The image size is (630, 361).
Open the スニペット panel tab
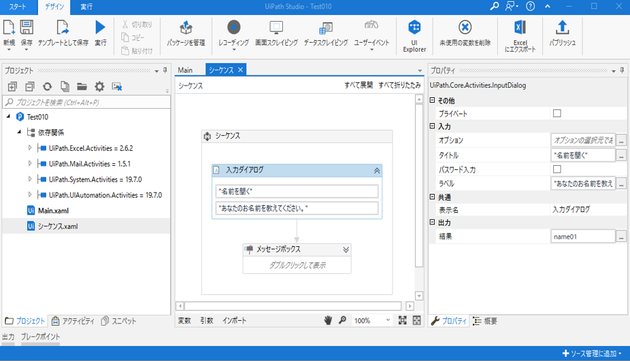(119, 321)
